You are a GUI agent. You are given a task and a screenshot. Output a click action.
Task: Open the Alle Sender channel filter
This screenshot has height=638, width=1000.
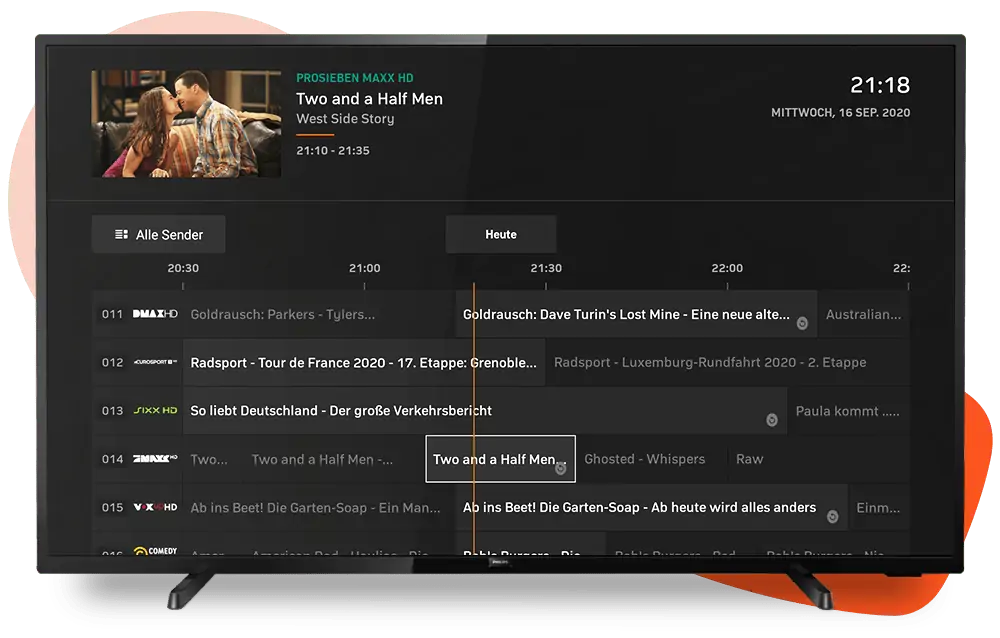(x=158, y=234)
